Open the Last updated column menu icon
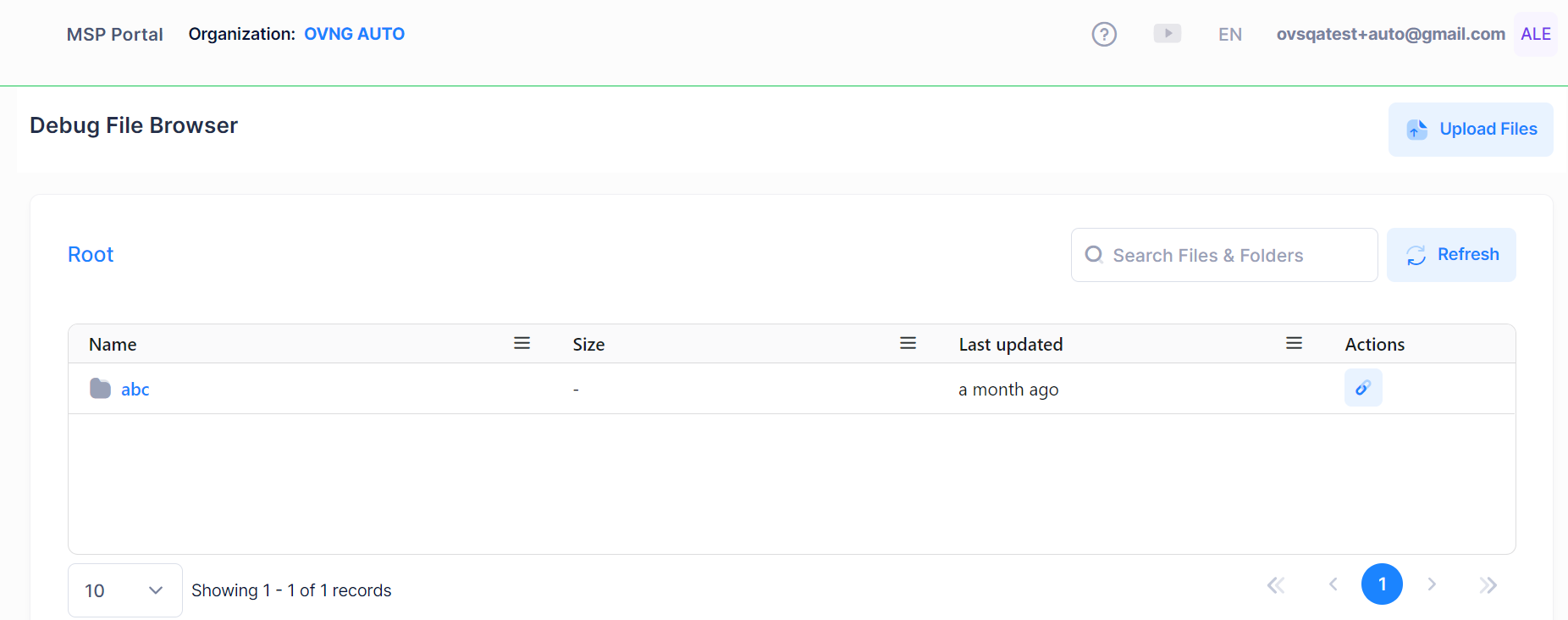This screenshot has height=620, width=1568. (1294, 343)
